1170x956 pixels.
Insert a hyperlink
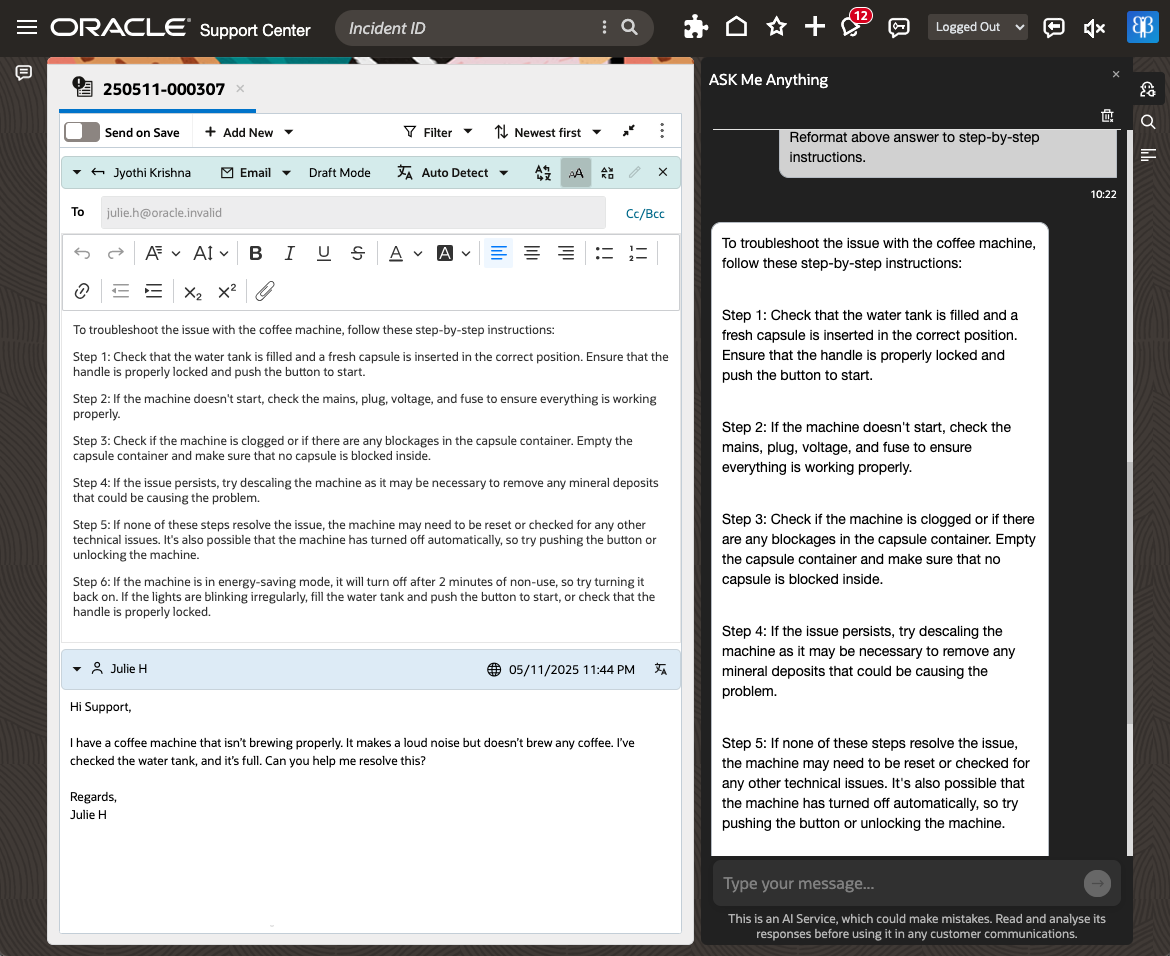[82, 291]
